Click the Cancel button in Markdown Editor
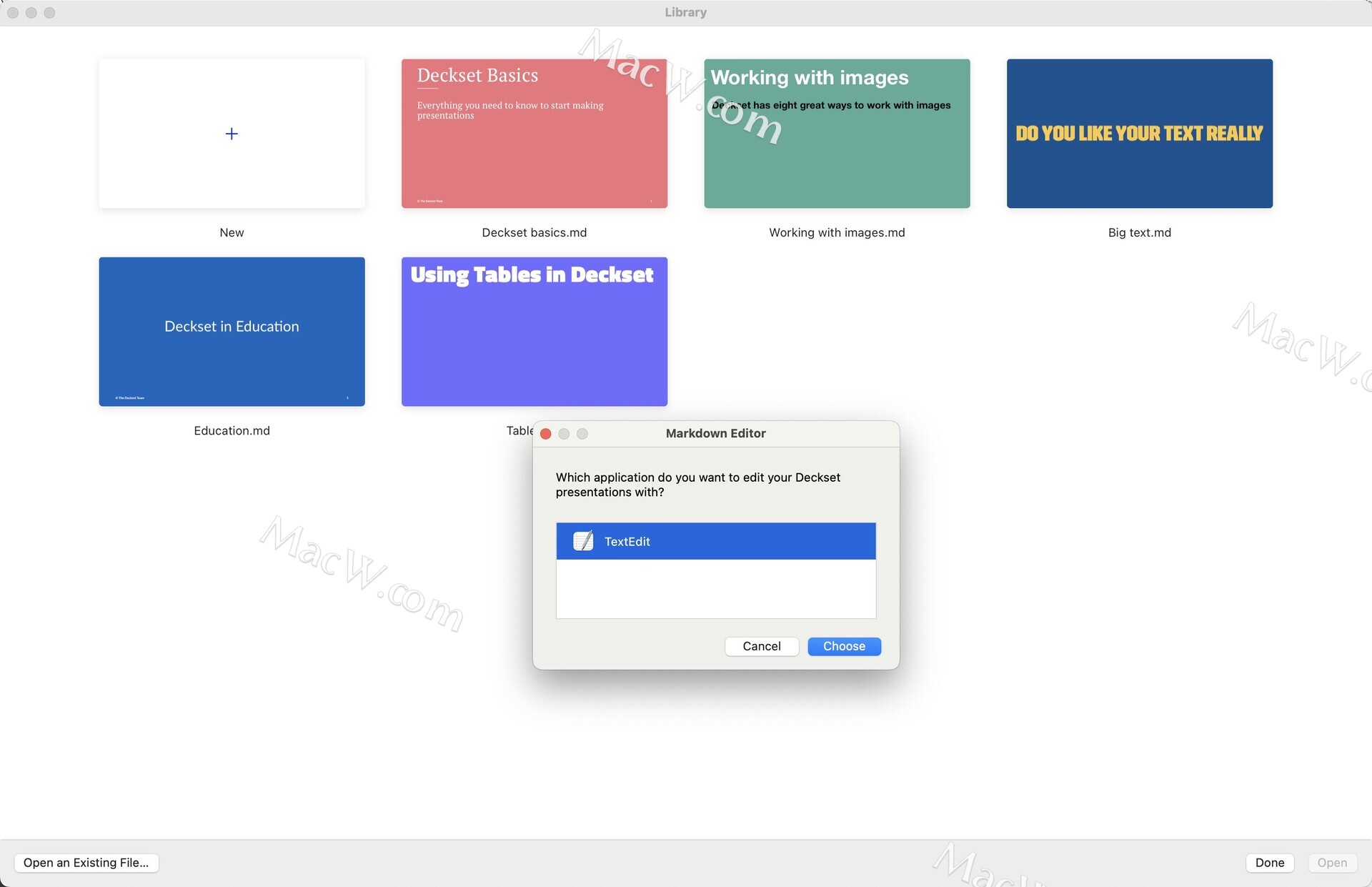Viewport: 1372px width, 887px height. pos(762,646)
